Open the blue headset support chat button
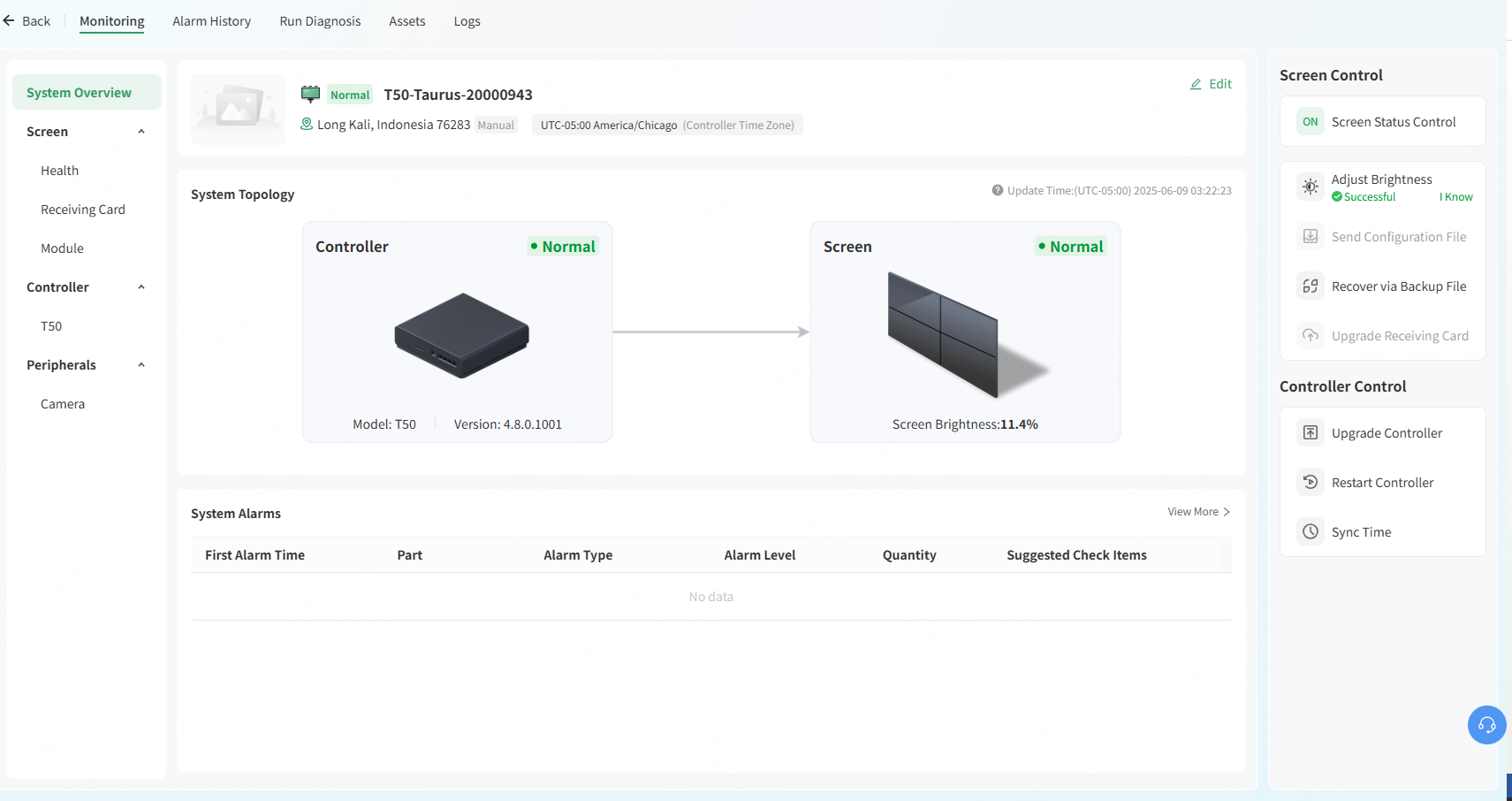 click(1487, 725)
